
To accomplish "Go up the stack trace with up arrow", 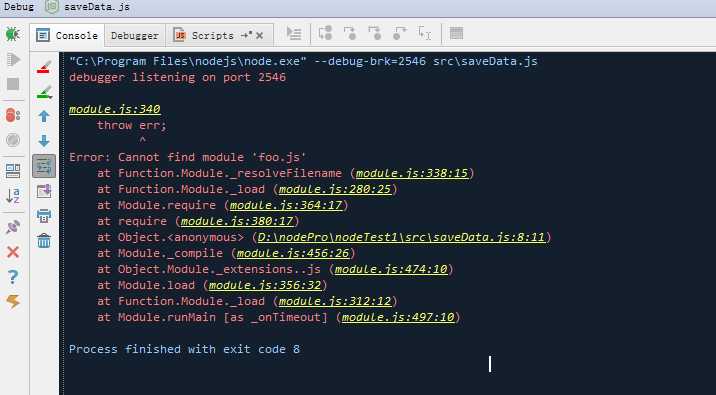I will pyautogui.click(x=44, y=116).
